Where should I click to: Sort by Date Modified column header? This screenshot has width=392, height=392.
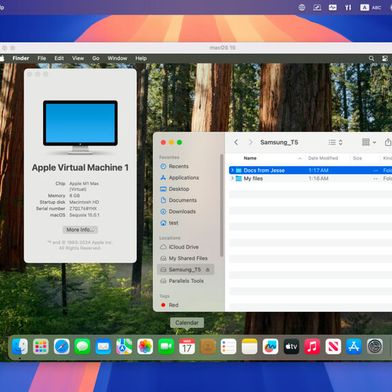[x=323, y=158]
